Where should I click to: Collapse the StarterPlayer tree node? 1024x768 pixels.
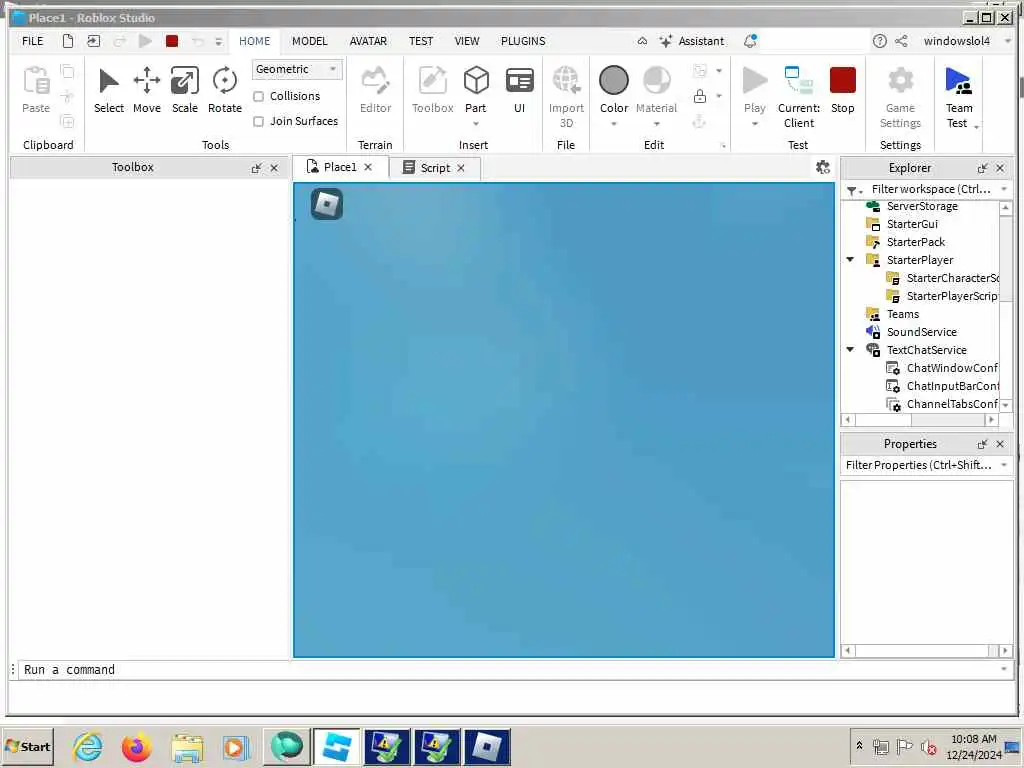[x=850, y=260]
